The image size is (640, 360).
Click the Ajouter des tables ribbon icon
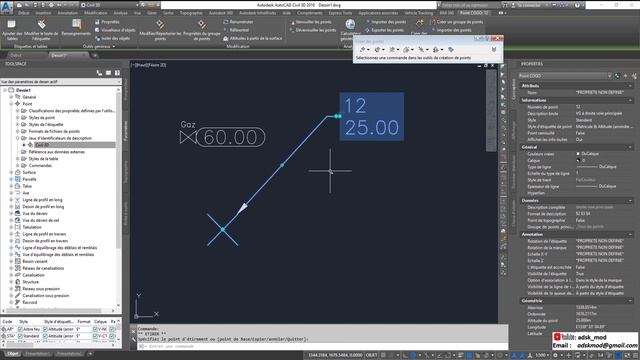pyautogui.click(x=12, y=25)
